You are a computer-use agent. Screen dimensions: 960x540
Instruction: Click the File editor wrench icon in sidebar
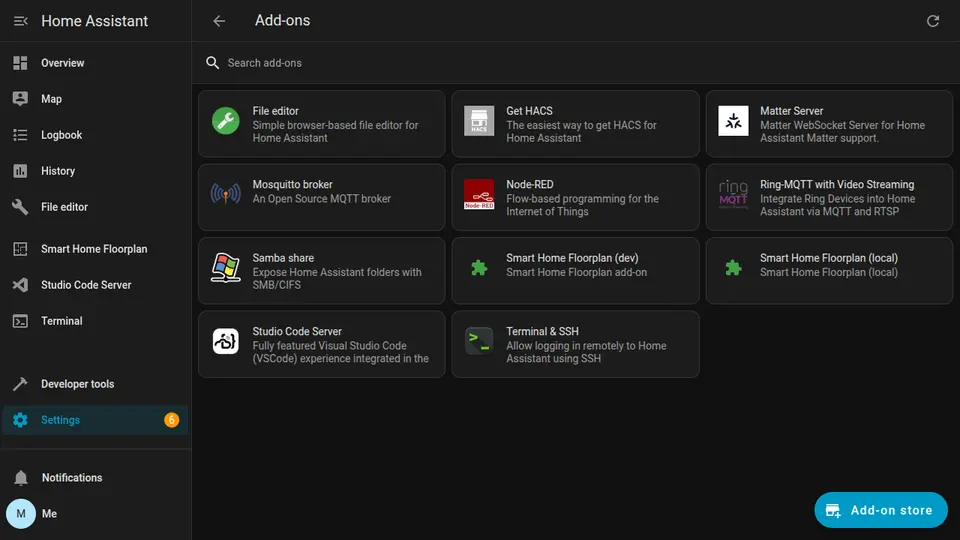[20, 207]
